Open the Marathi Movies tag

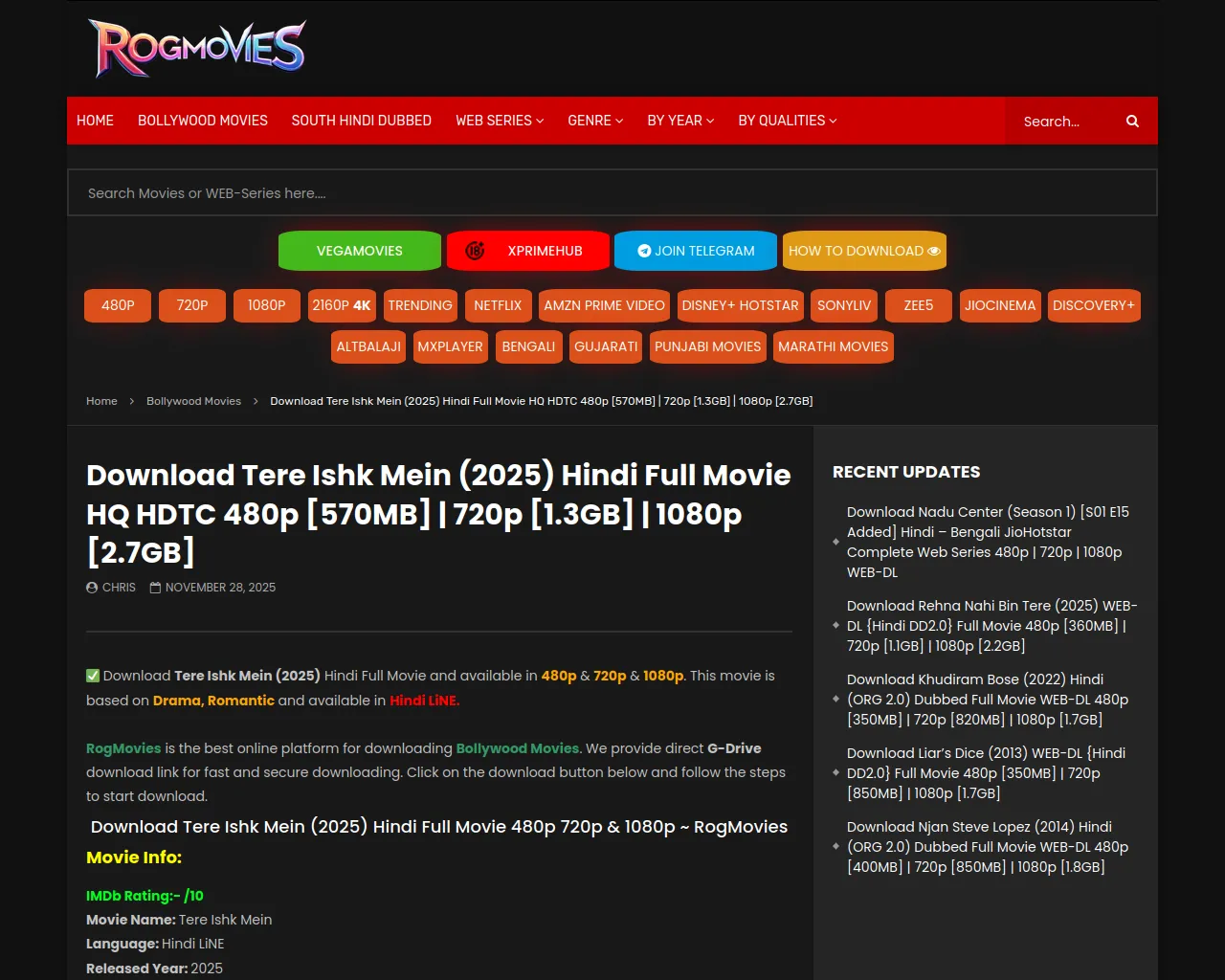click(834, 346)
